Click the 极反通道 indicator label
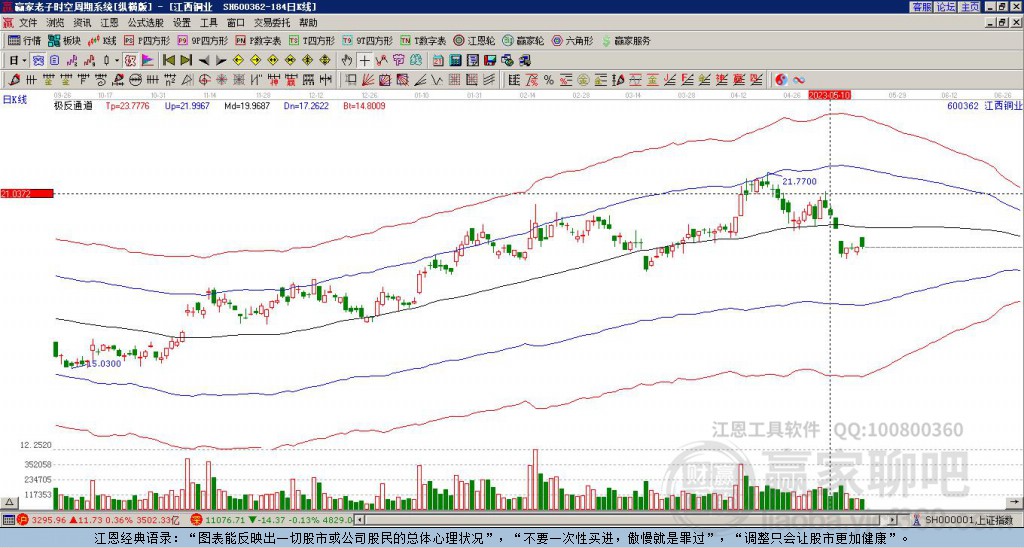The width and height of the screenshot is (1024, 548). point(73,105)
